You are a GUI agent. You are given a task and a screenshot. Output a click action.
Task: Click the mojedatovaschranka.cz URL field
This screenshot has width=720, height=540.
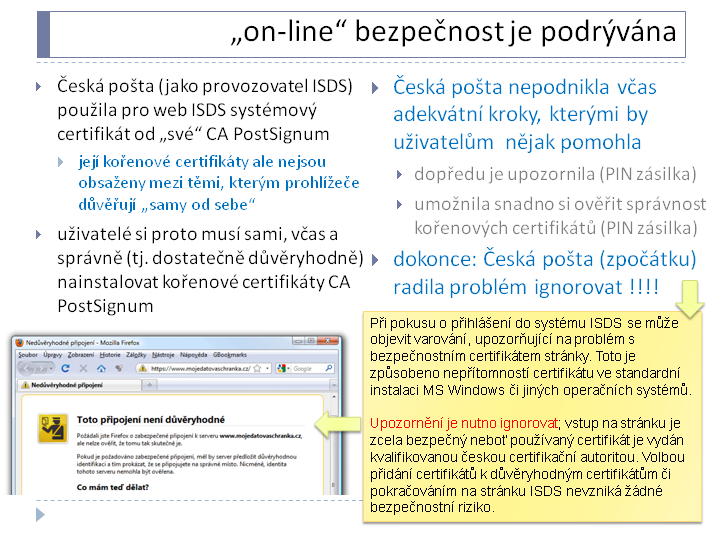pyautogui.click(x=201, y=368)
